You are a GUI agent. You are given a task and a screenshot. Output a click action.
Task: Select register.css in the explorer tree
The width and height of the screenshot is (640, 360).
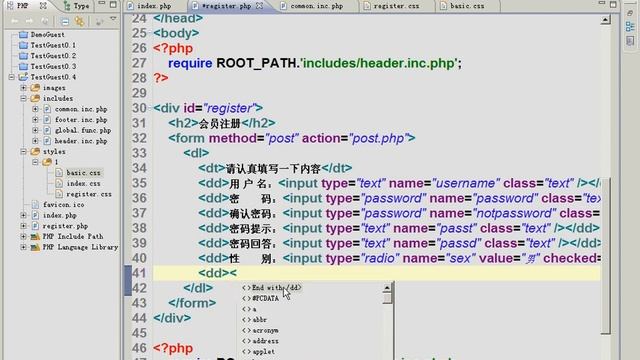tap(89, 194)
